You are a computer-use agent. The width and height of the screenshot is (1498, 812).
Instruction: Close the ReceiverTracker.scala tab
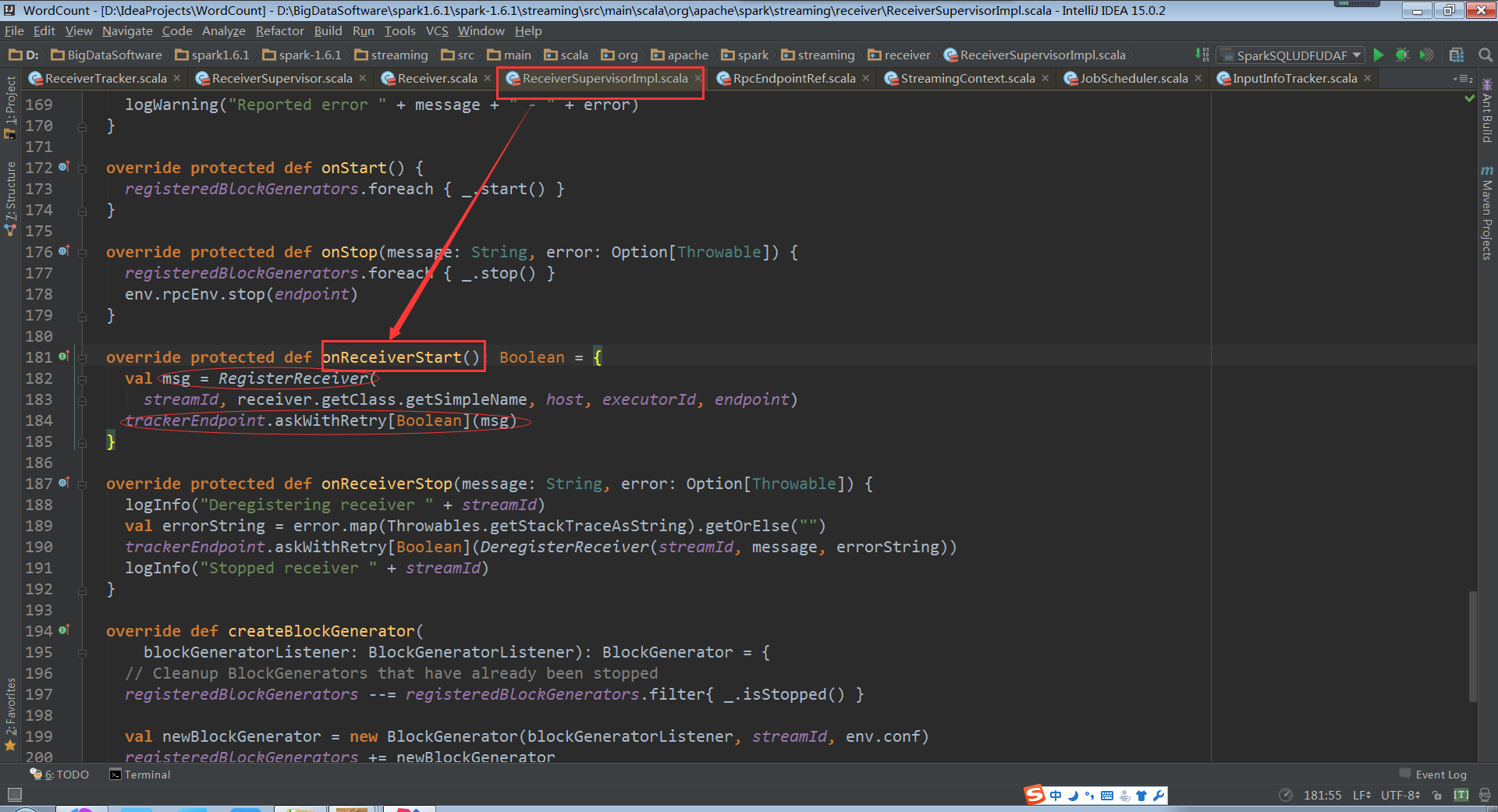pyautogui.click(x=177, y=78)
